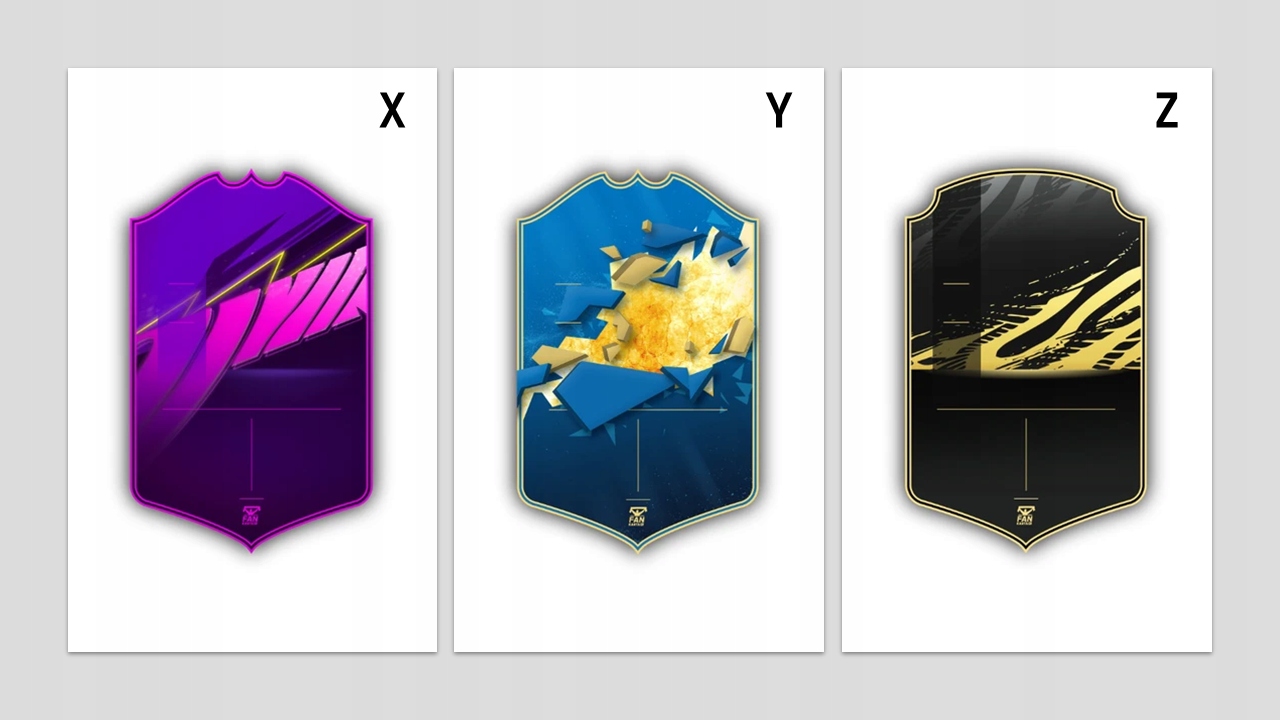Click the FAN logo on blue card

638,516
